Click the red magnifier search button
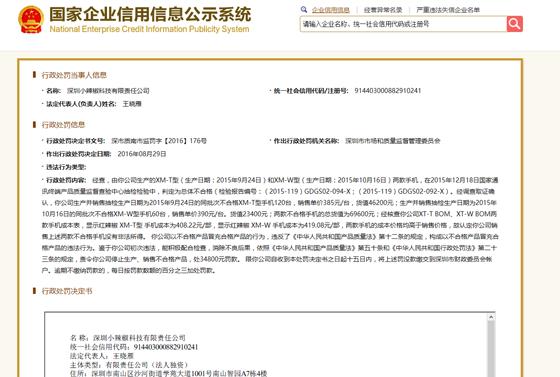560x377 pixels. click(x=514, y=24)
